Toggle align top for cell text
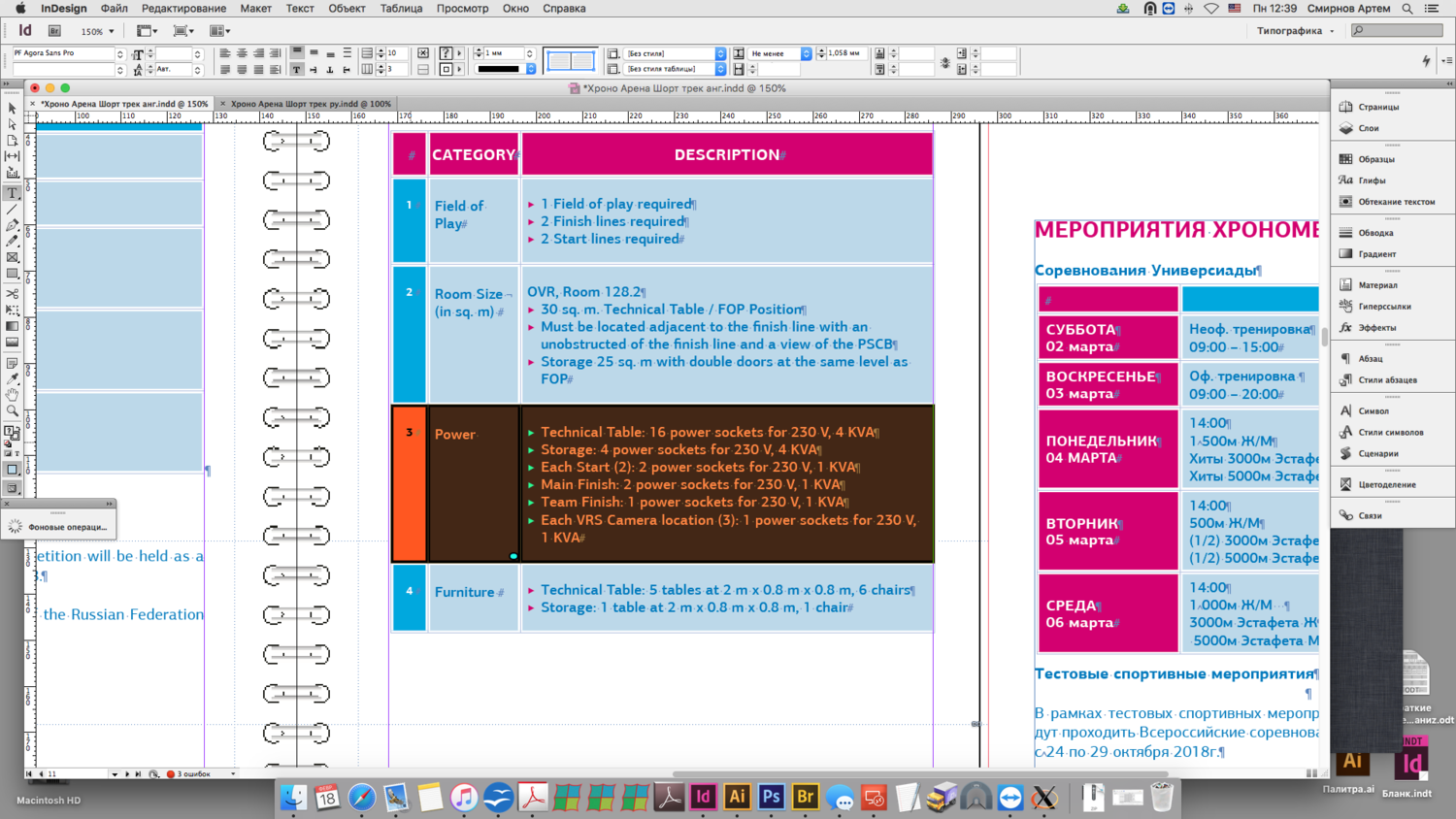Image resolution: width=1456 pixels, height=819 pixels. (297, 53)
